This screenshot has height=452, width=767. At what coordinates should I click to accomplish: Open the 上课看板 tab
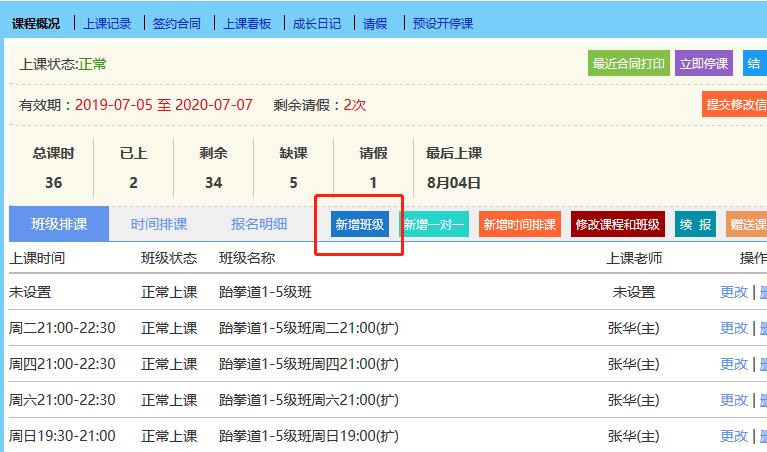pyautogui.click(x=247, y=23)
